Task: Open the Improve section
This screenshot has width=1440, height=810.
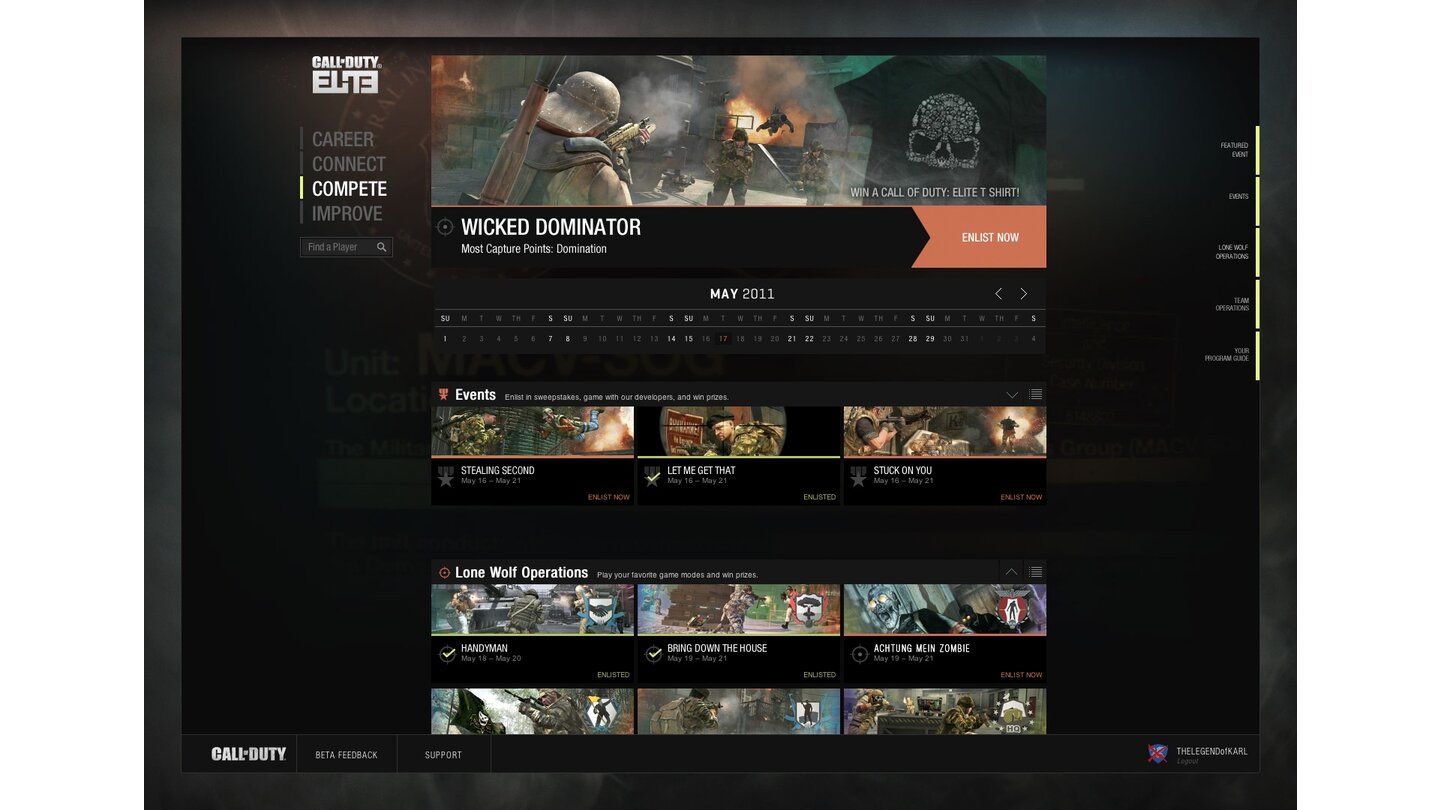Action: pos(347,214)
